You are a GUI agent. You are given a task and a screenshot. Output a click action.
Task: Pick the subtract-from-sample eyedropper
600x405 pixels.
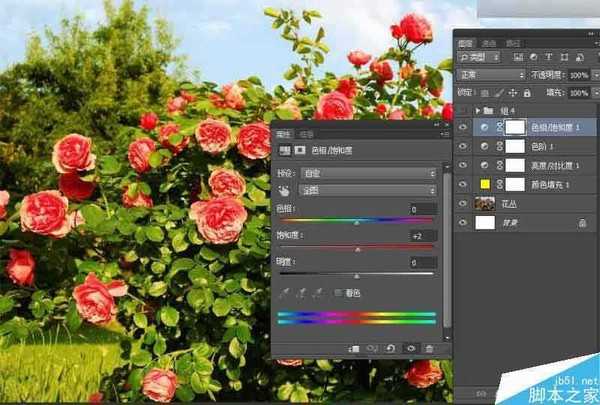coord(319,293)
